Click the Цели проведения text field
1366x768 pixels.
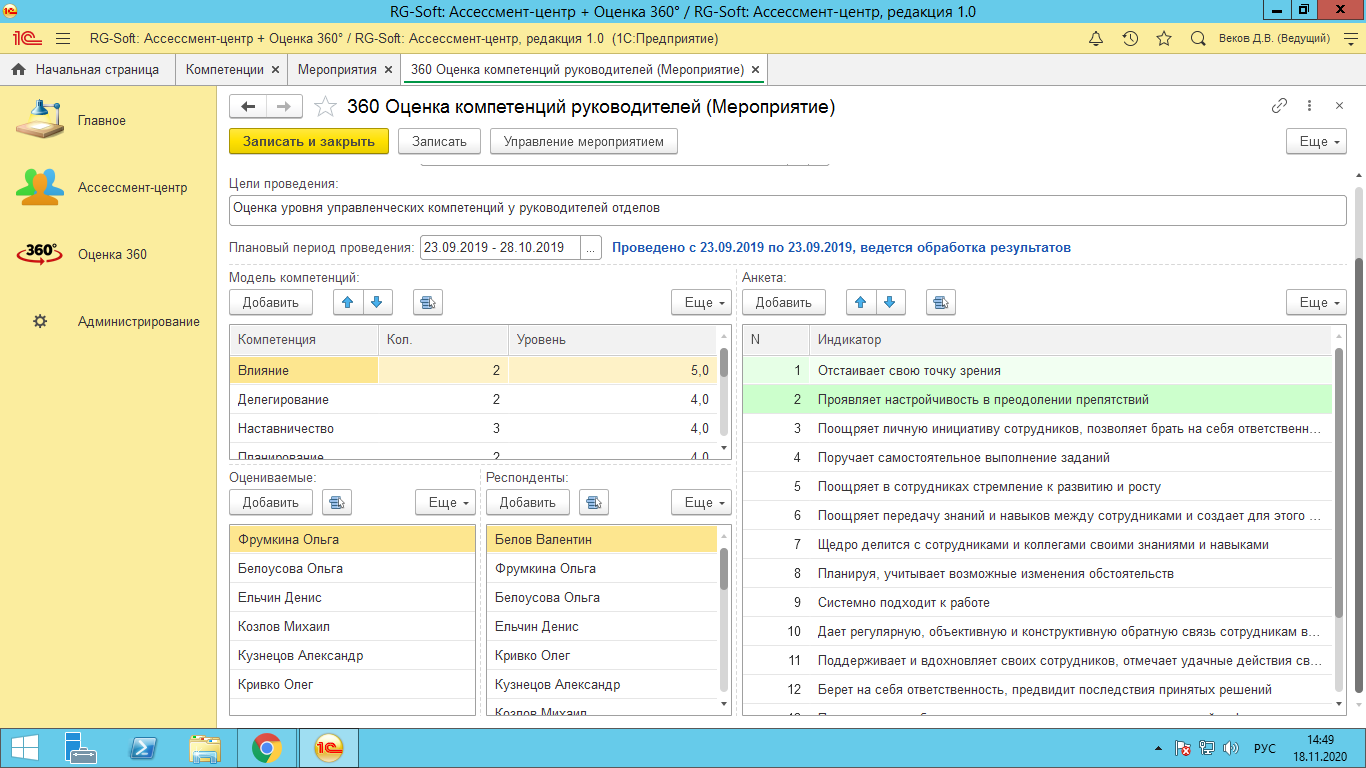tap(788, 209)
